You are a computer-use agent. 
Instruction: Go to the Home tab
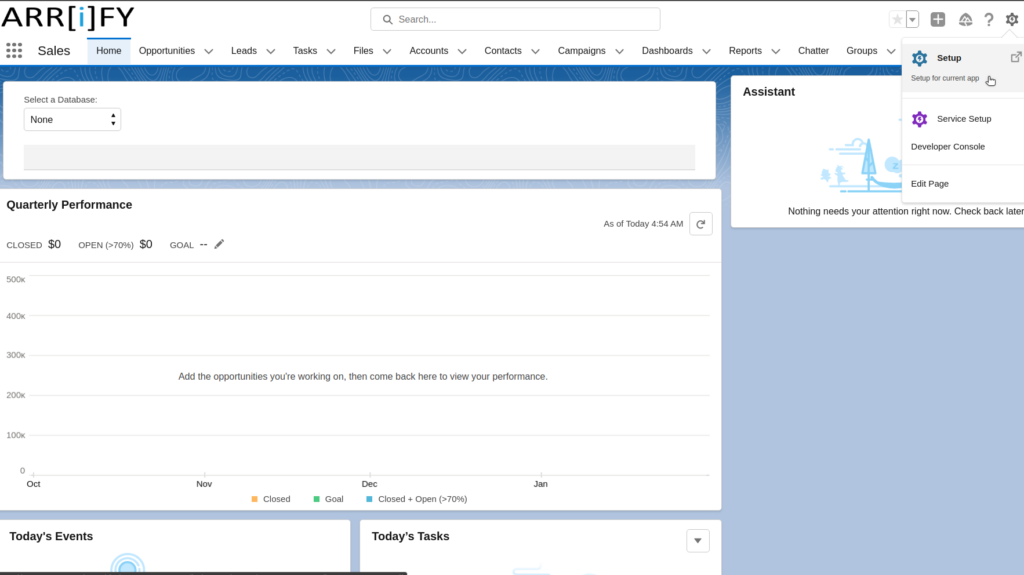pyautogui.click(x=109, y=51)
